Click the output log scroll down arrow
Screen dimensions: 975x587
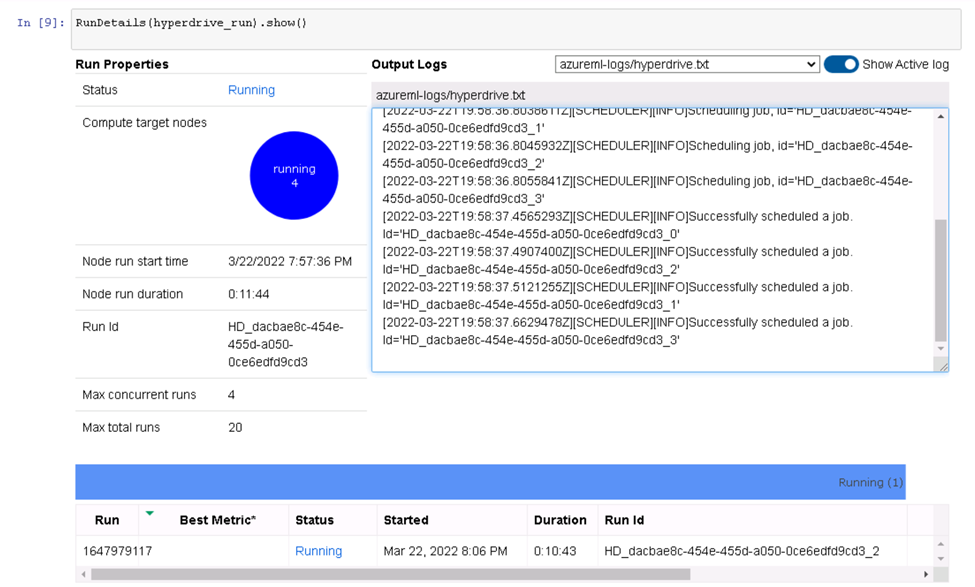[941, 349]
